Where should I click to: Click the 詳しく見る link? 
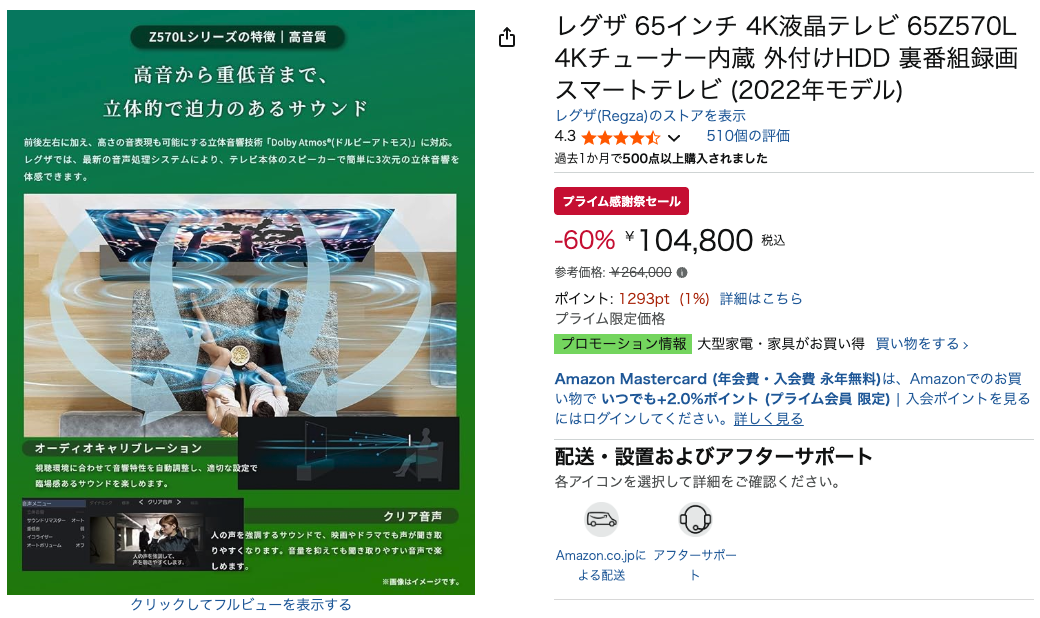coord(768,418)
